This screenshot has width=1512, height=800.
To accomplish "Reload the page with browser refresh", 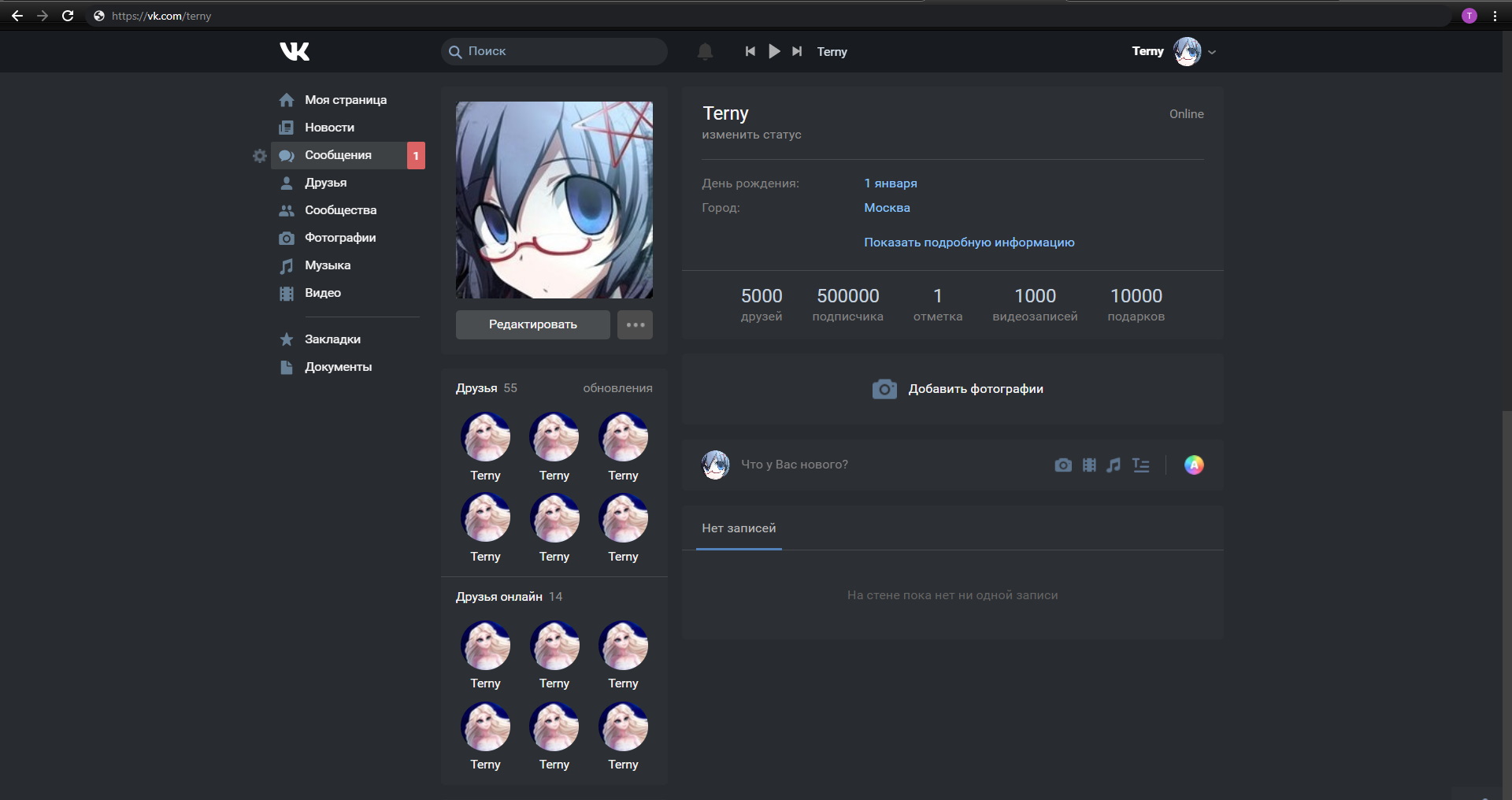I will pyautogui.click(x=68, y=16).
